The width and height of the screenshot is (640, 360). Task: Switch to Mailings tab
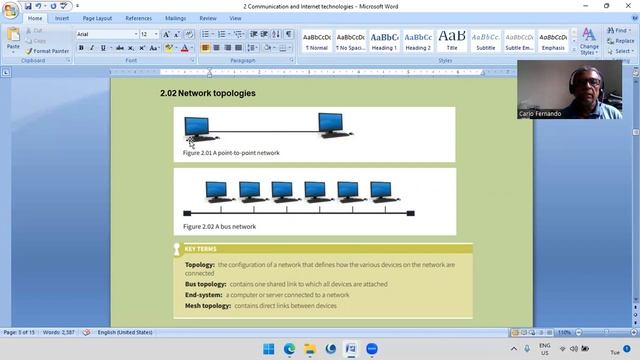[x=176, y=18]
